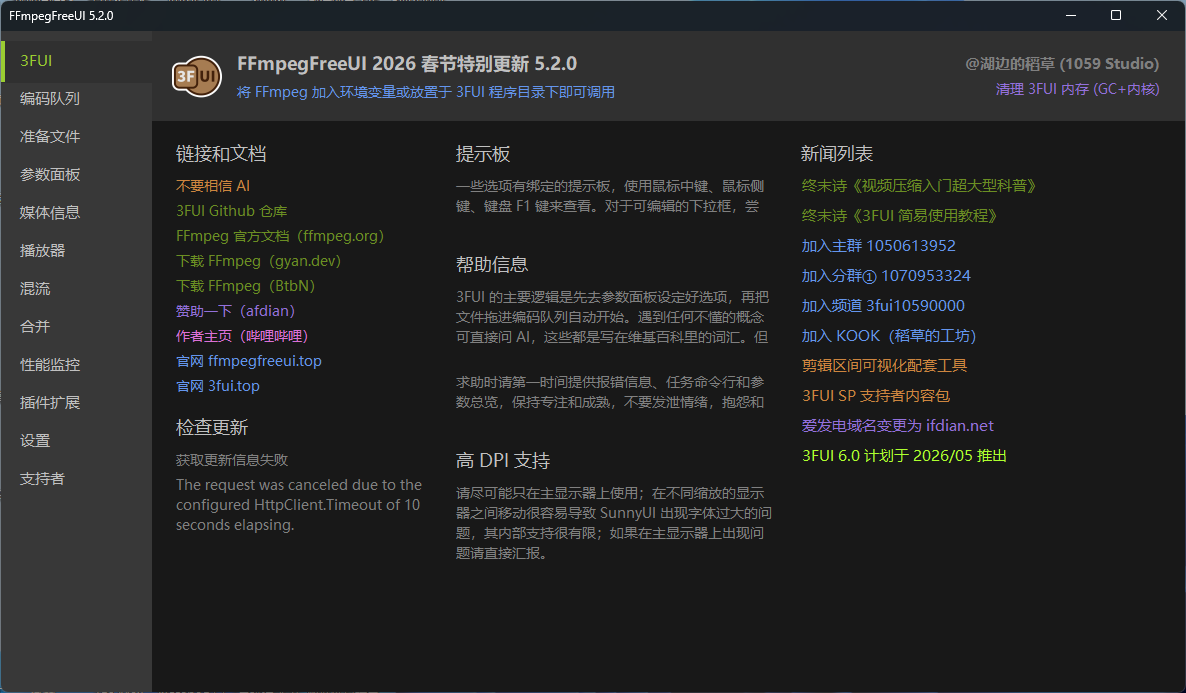Click the 3FUI logo icon
This screenshot has height=693, width=1186.
tap(197, 76)
